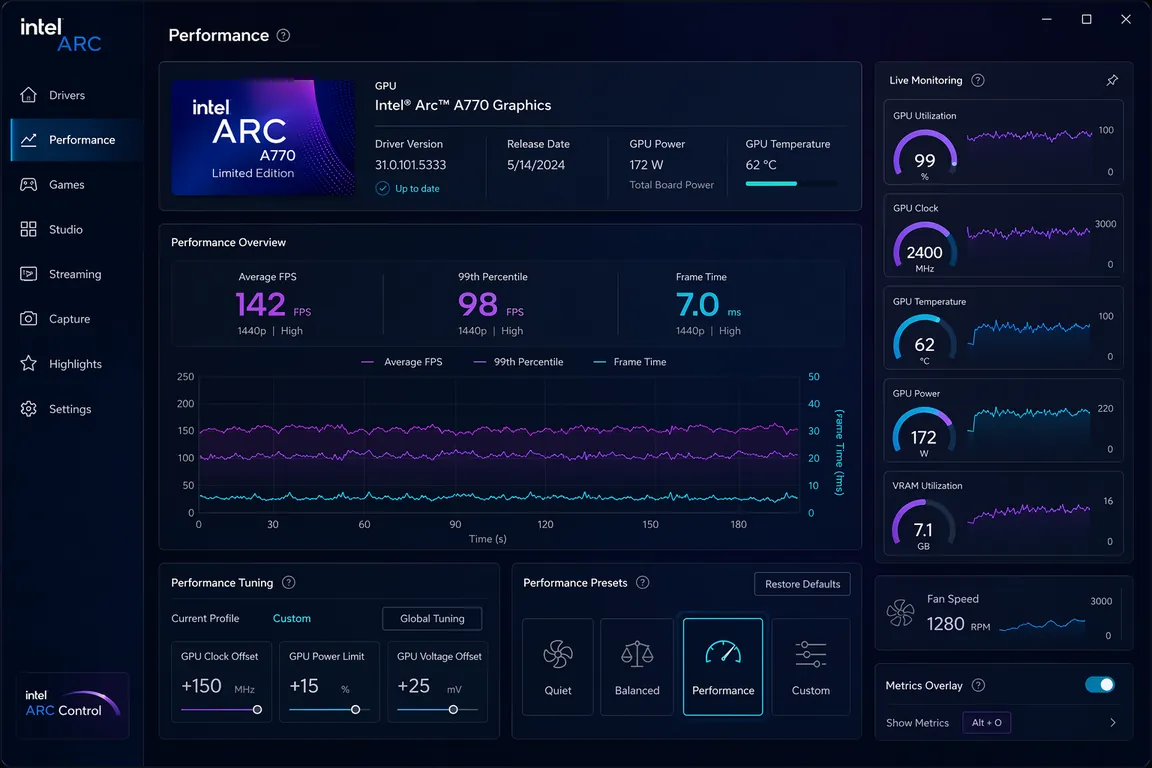Open the Drivers home icon
This screenshot has height=768, width=1152.
click(29, 95)
